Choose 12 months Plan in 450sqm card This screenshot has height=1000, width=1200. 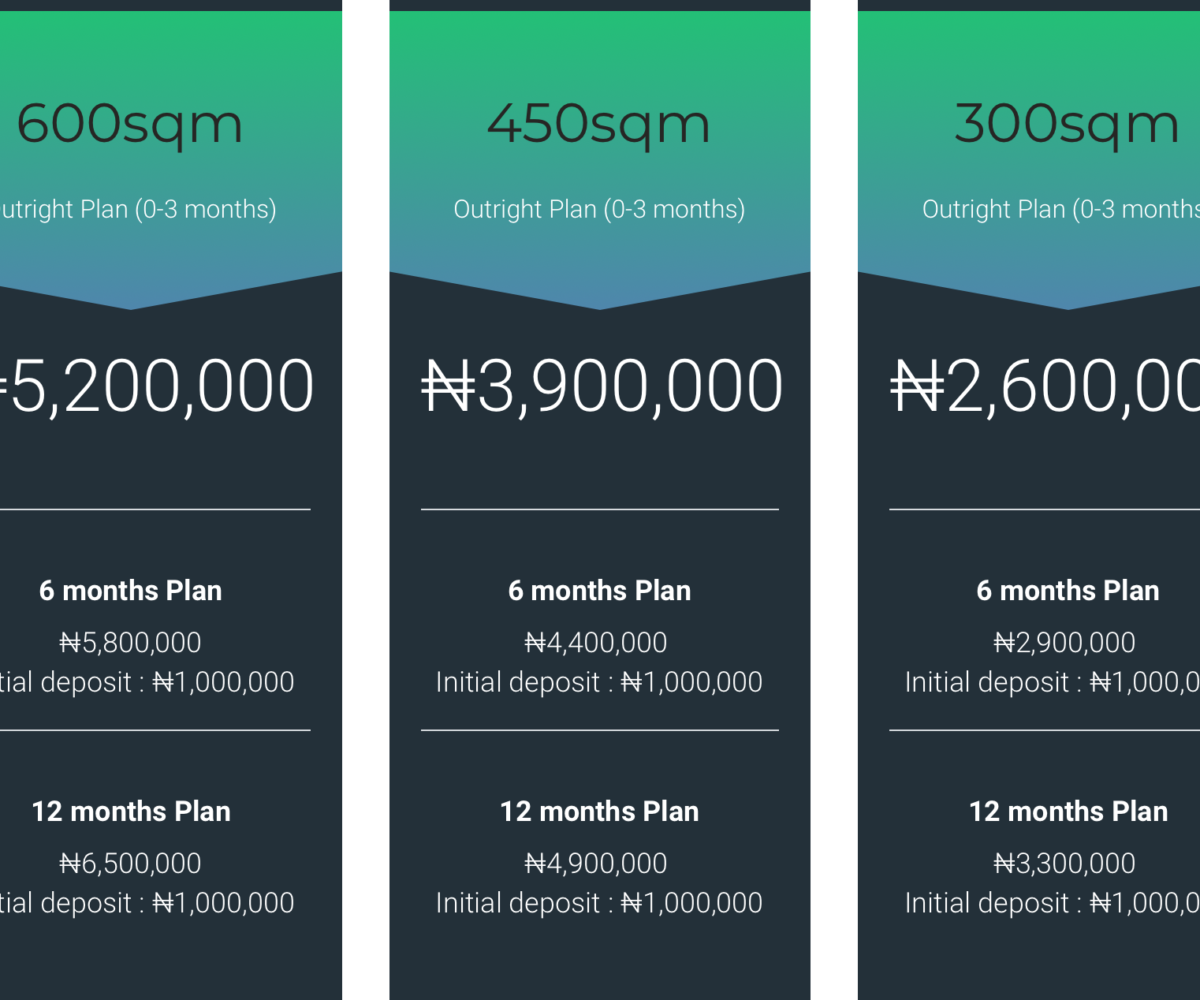pos(599,812)
